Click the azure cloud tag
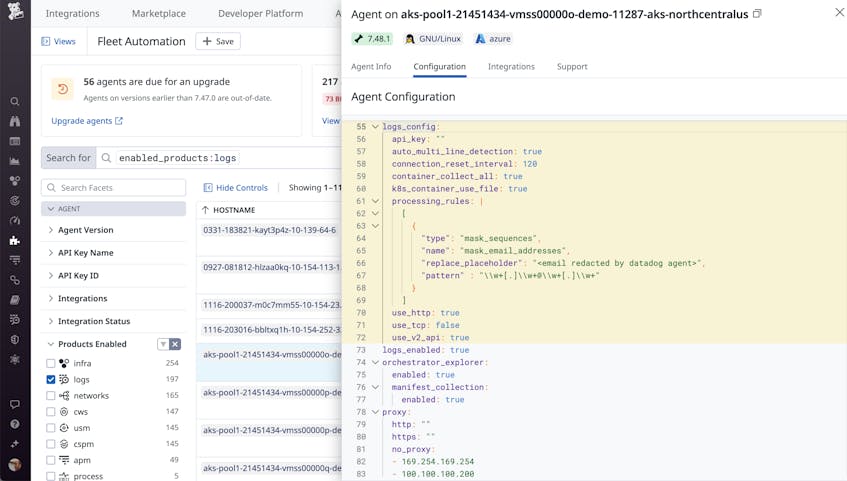Screen dimensions: 847x481 (x=493, y=39)
